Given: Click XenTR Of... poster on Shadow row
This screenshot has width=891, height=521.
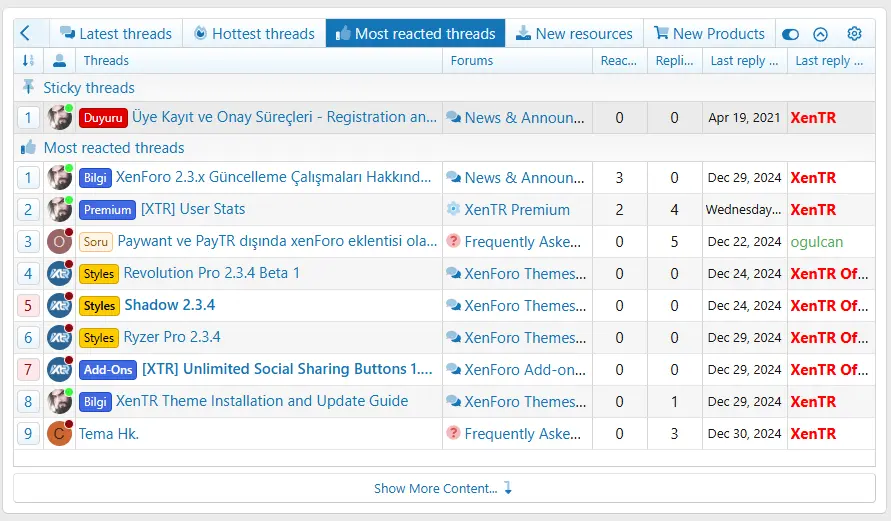Looking at the screenshot, I should [829, 306].
